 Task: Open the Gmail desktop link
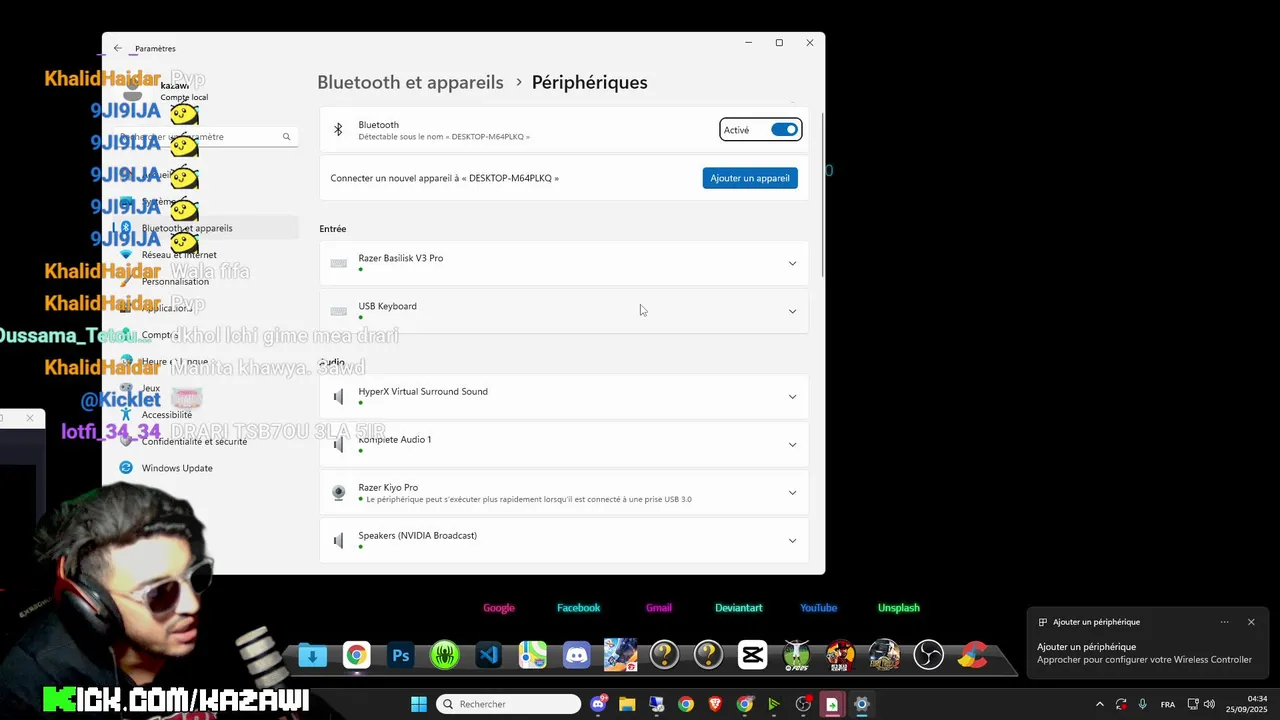(x=659, y=608)
